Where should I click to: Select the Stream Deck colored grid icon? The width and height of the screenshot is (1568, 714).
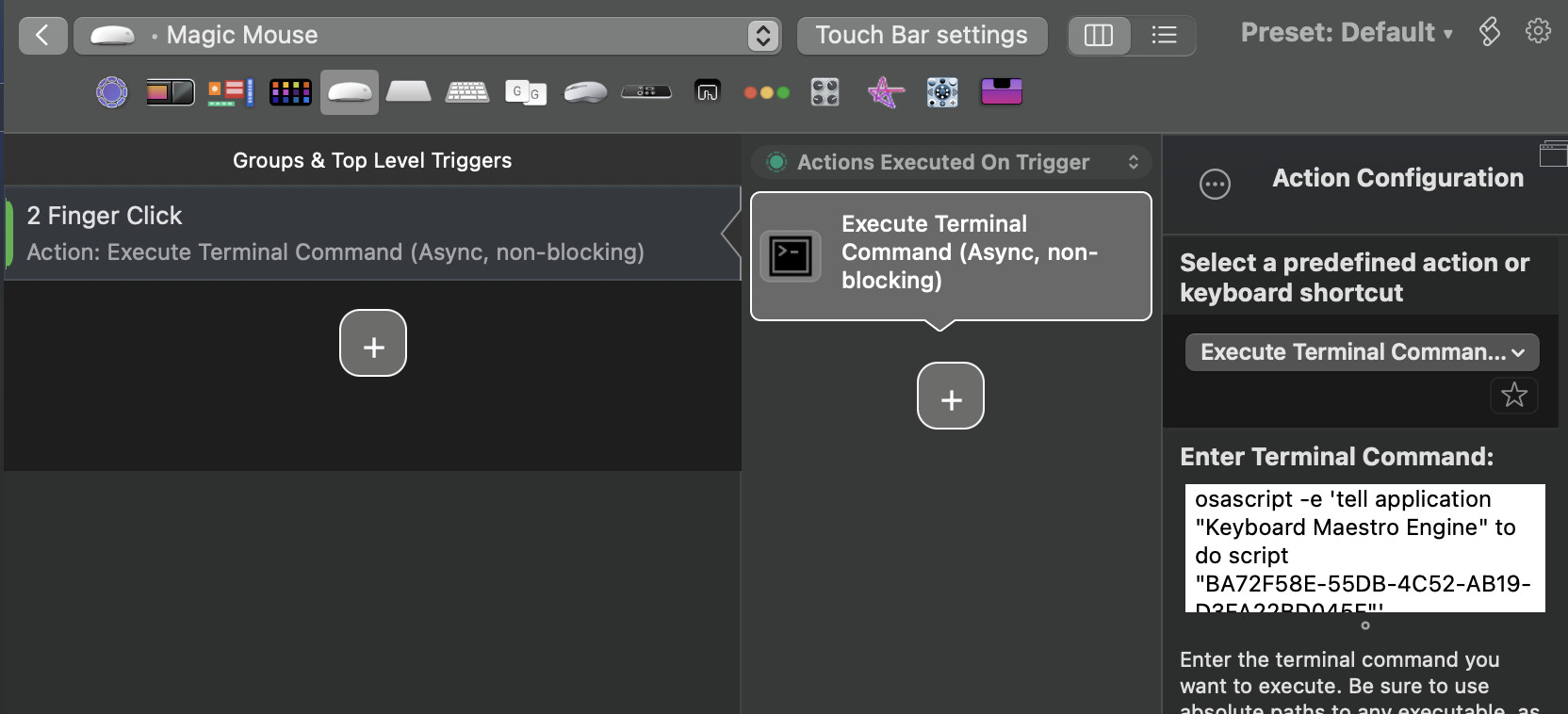click(290, 92)
